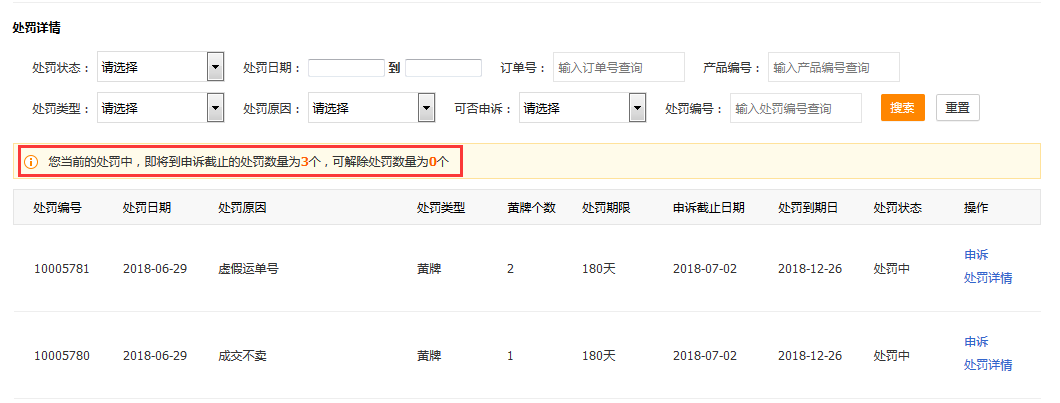Click 申诉 link for penalty 10005781
Screen dimensions: 1060x403
(x=976, y=255)
